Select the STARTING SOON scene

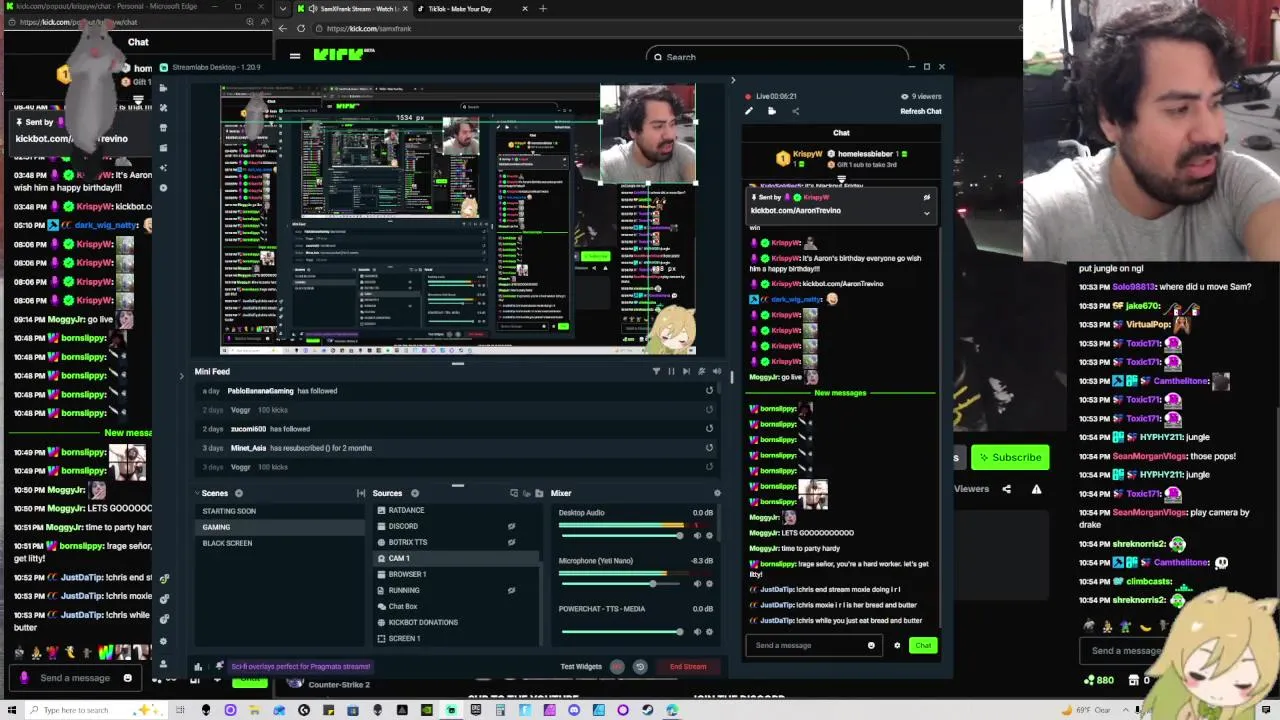click(x=280, y=511)
